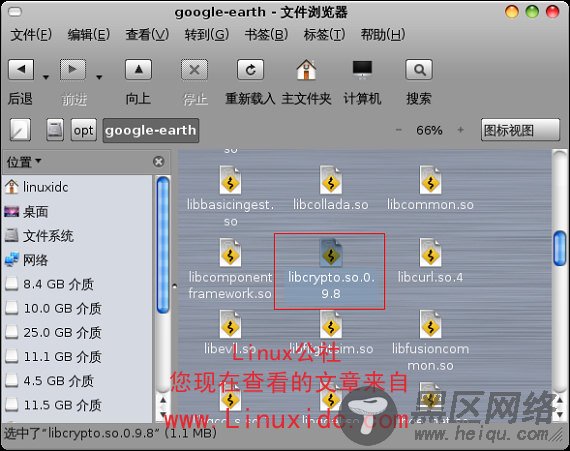The width and height of the screenshot is (570, 451).
Task: Select libcurl.so.4 file icon
Action: (430, 253)
